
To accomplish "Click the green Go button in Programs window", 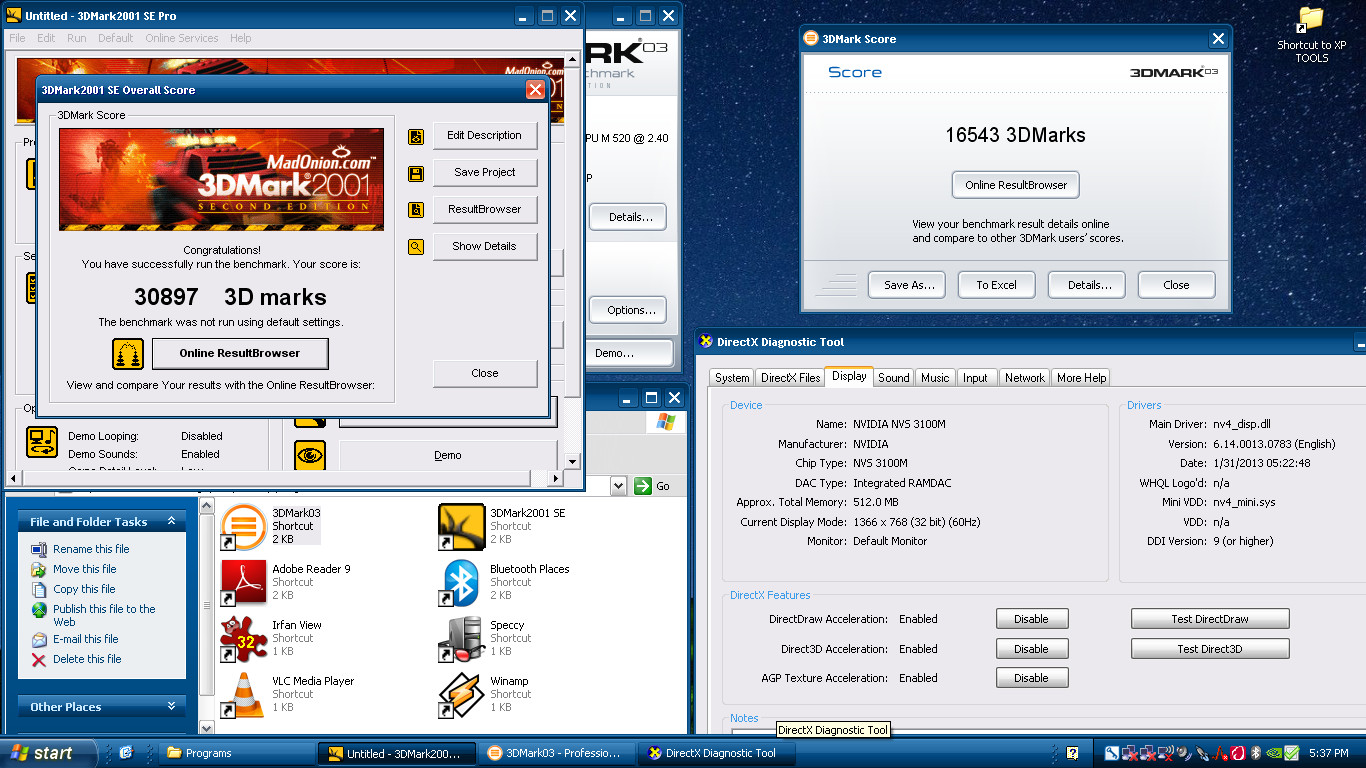I will pos(652,486).
